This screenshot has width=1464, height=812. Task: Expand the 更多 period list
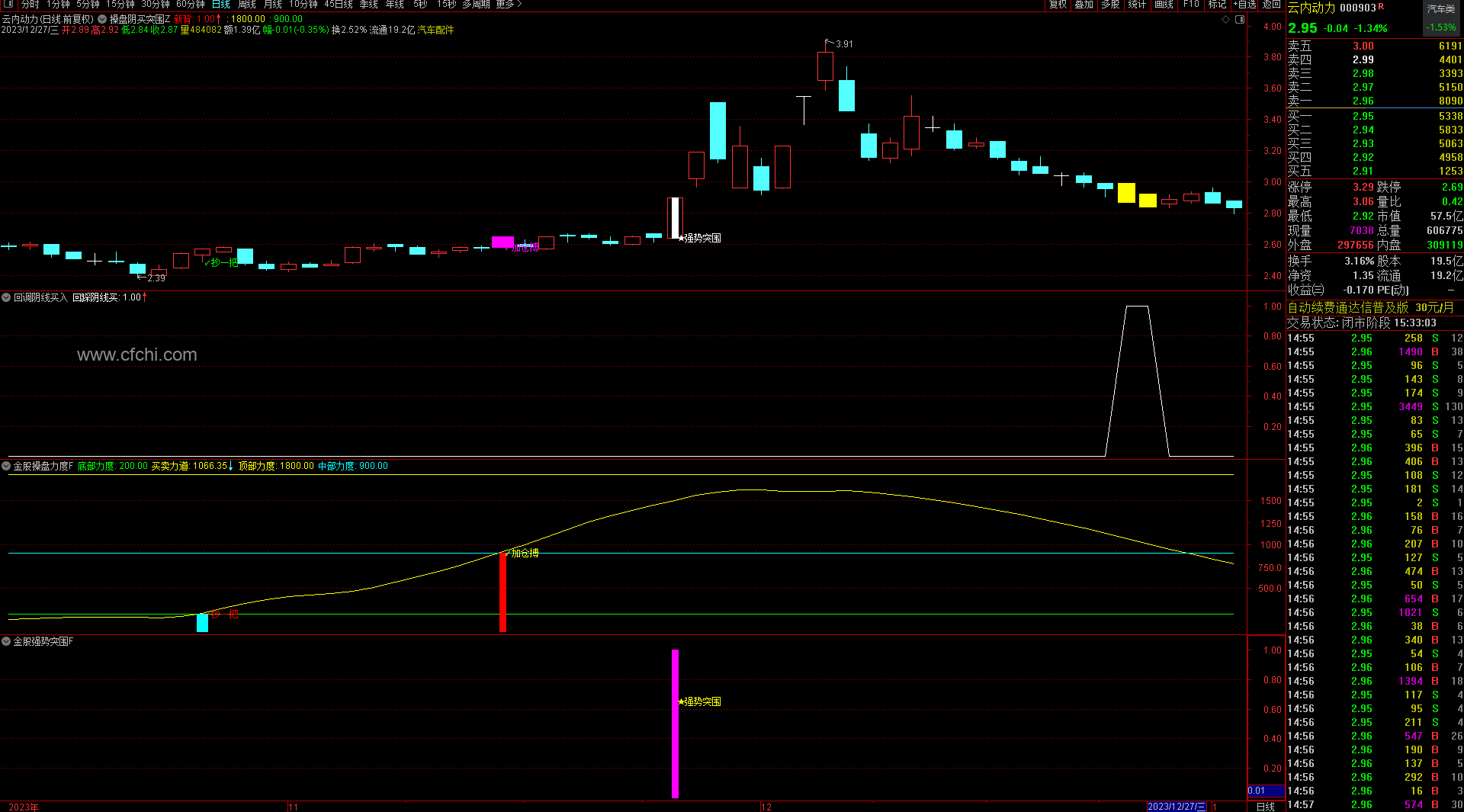(509, 5)
